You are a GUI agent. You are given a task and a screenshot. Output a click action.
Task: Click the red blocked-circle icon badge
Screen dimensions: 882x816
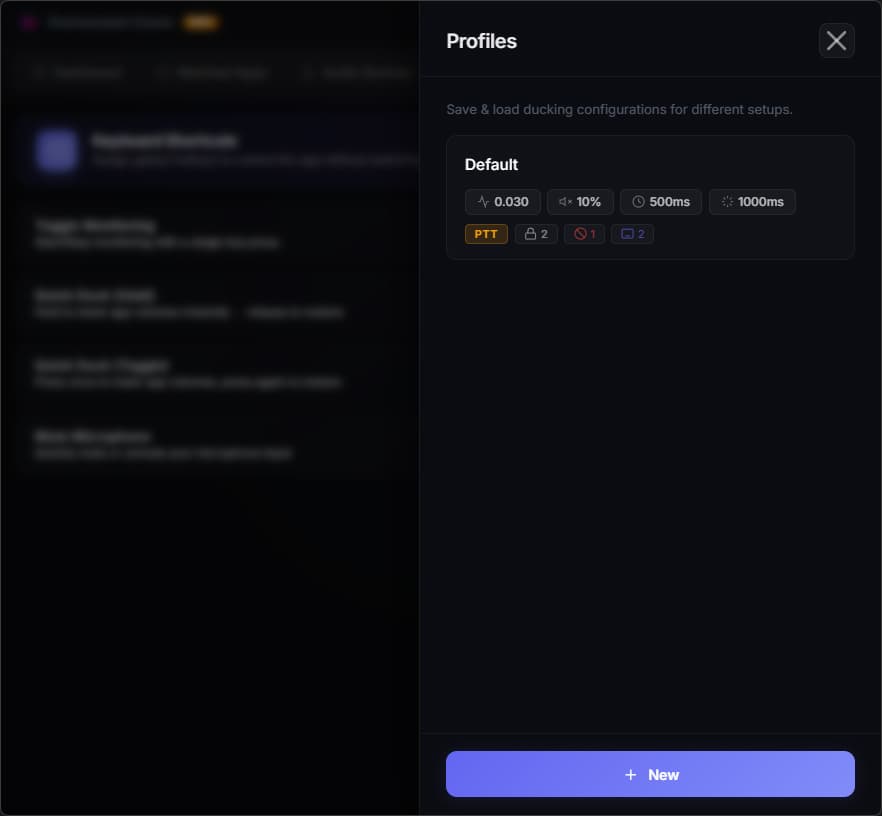(x=580, y=234)
